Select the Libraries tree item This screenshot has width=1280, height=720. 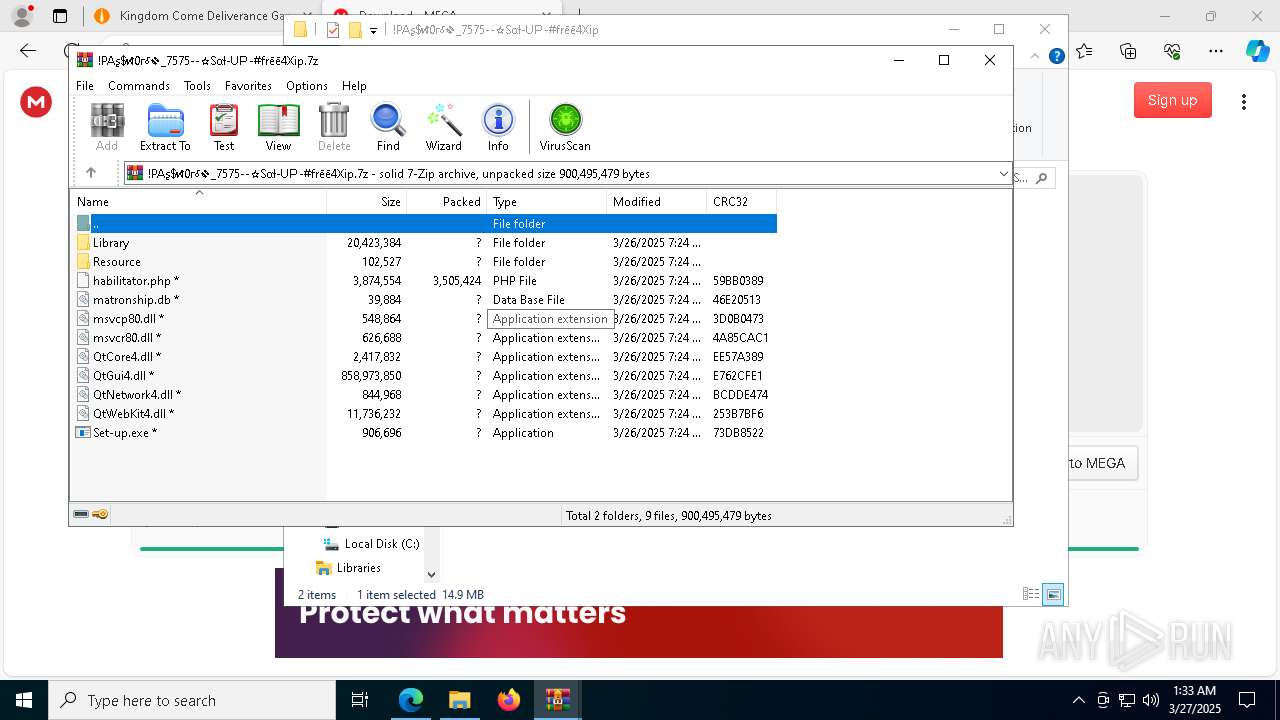[x=358, y=568]
